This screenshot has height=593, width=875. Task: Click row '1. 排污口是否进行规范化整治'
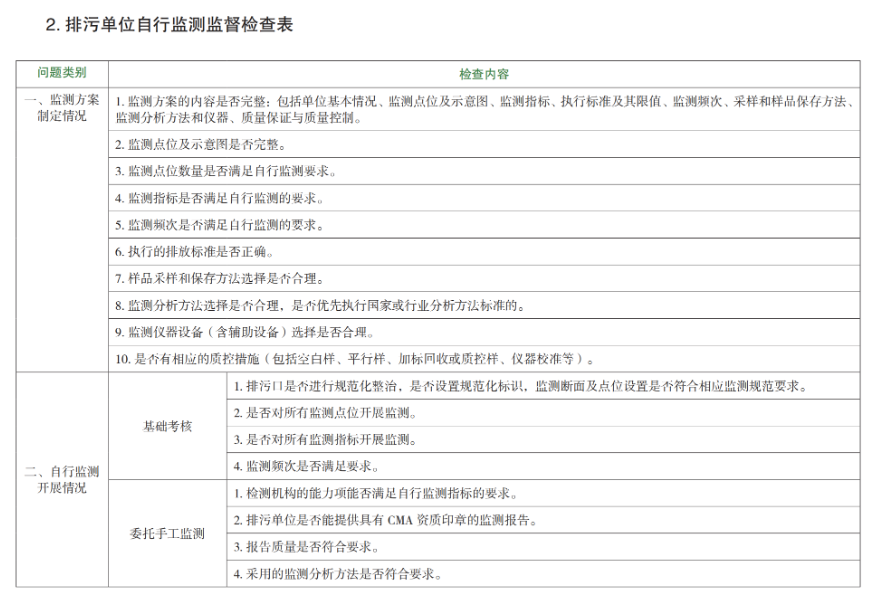[543, 385]
